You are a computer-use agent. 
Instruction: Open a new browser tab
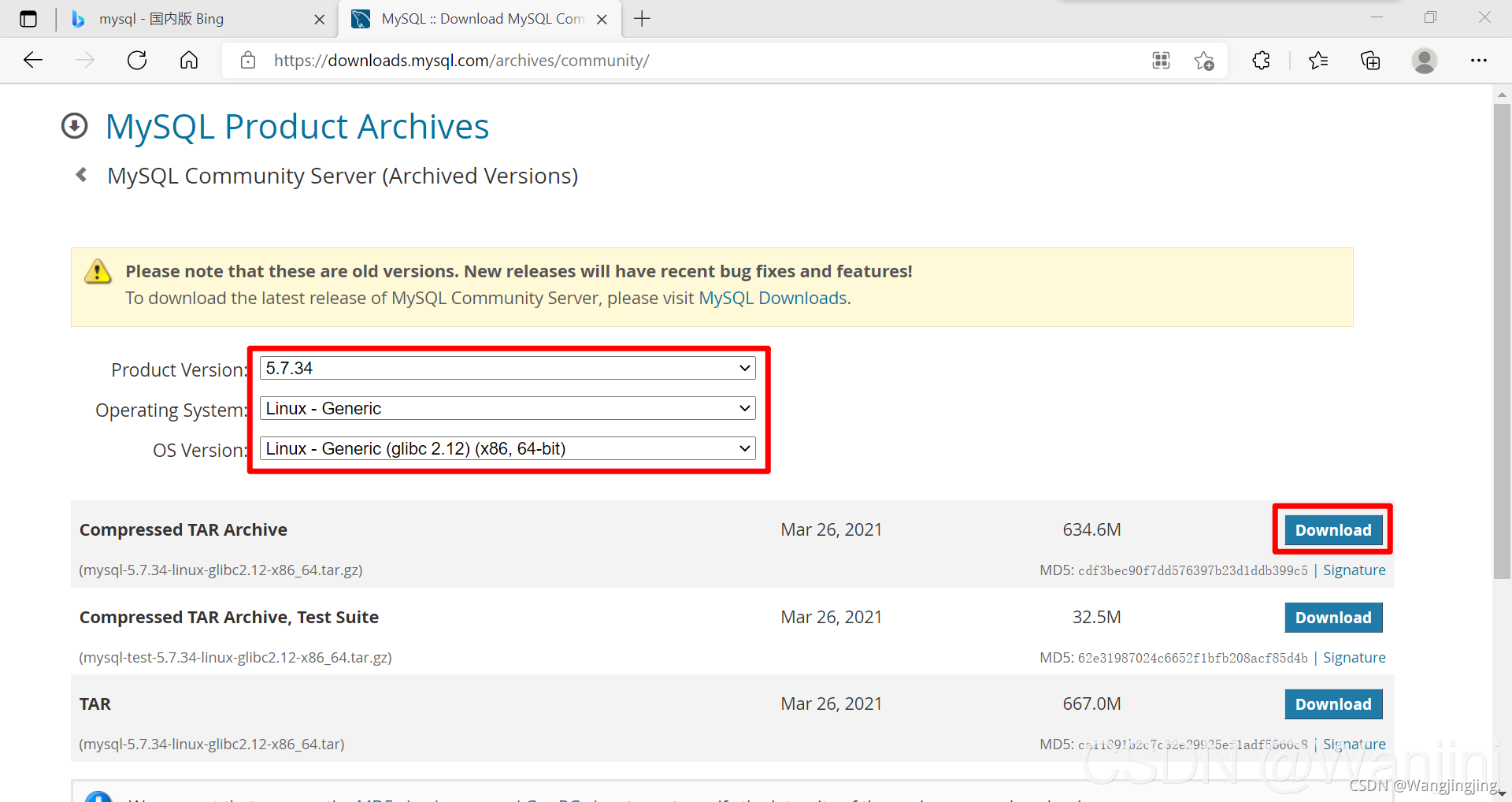[643, 19]
